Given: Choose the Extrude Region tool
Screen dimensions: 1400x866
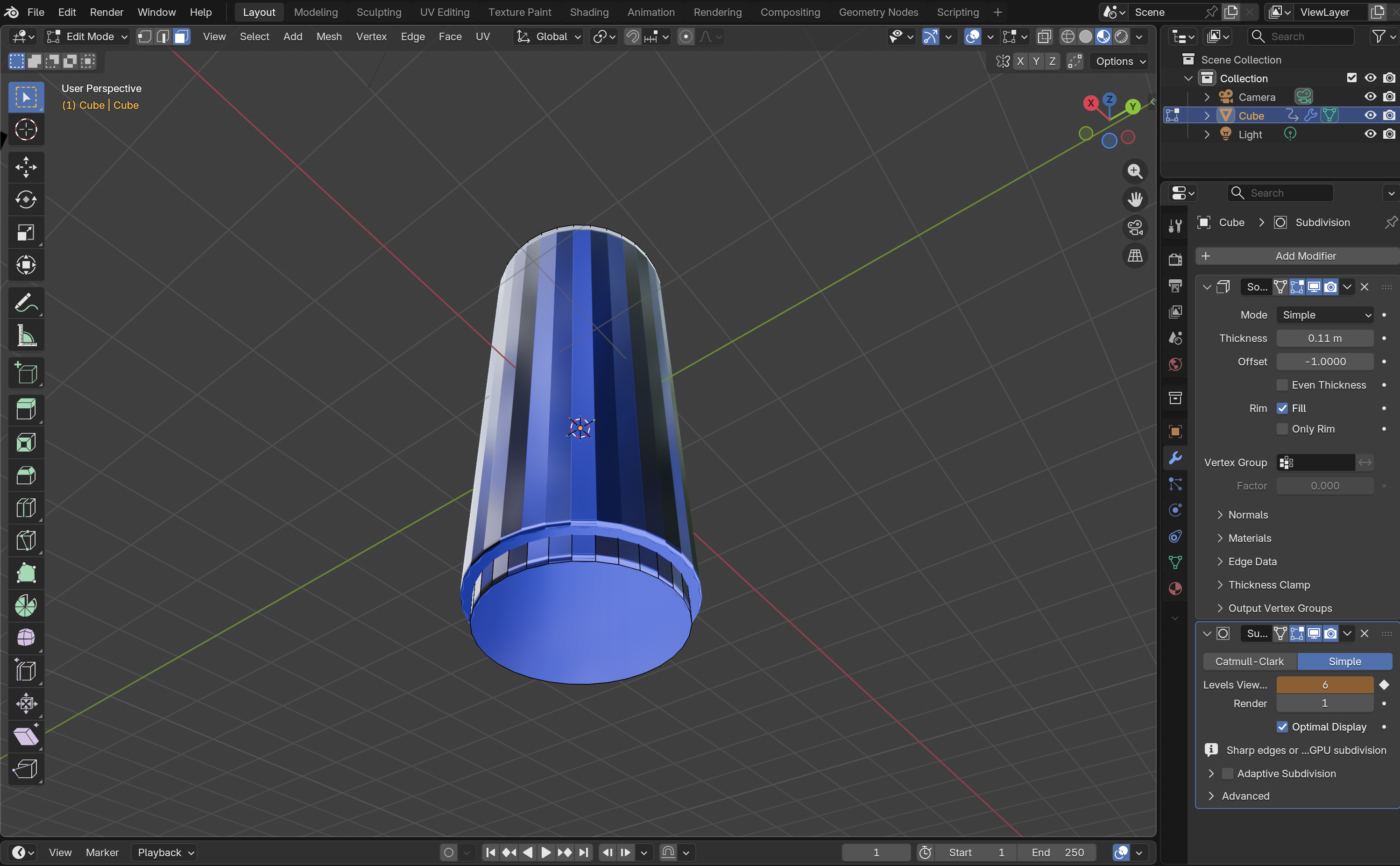Looking at the screenshot, I should pos(26,409).
